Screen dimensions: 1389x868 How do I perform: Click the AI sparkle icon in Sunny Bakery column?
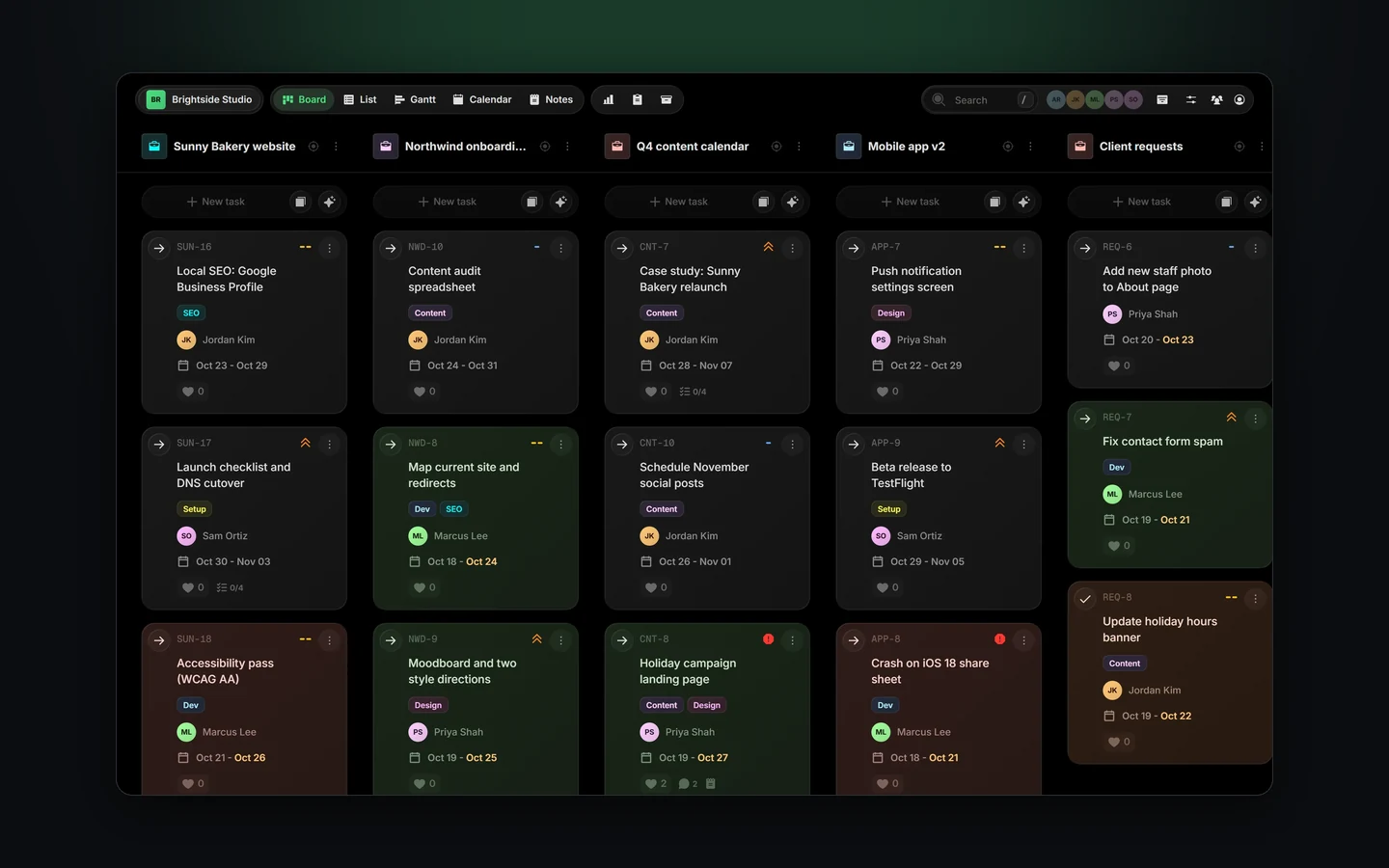[x=330, y=202]
